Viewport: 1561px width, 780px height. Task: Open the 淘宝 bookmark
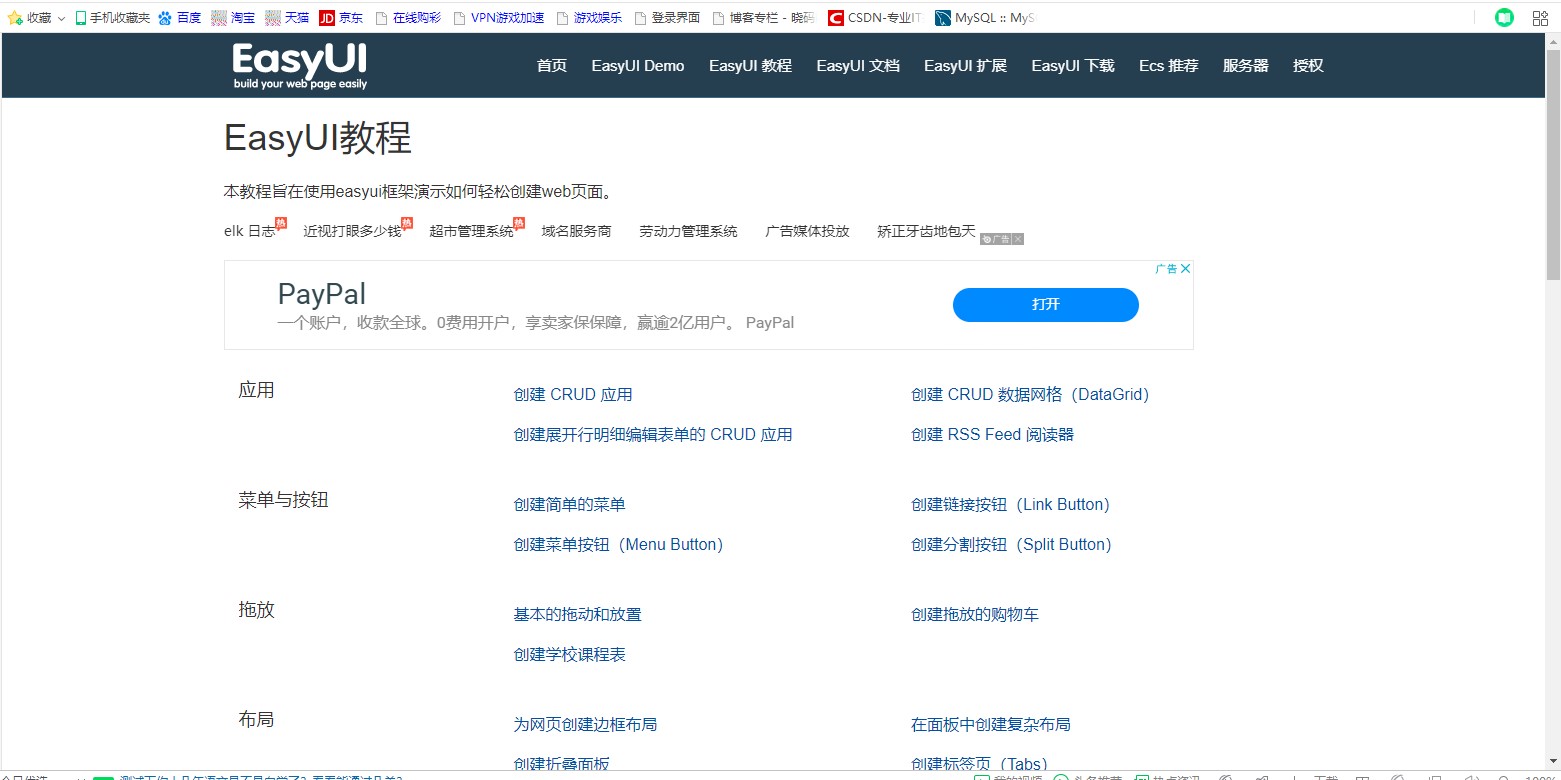(233, 17)
